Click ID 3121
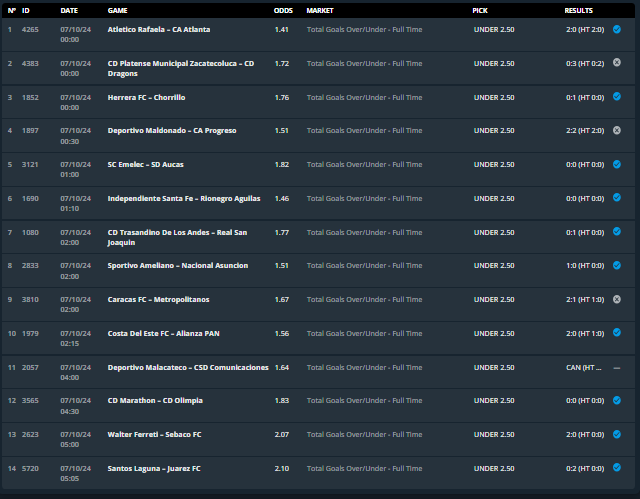This screenshot has height=499, width=640. tap(30, 164)
